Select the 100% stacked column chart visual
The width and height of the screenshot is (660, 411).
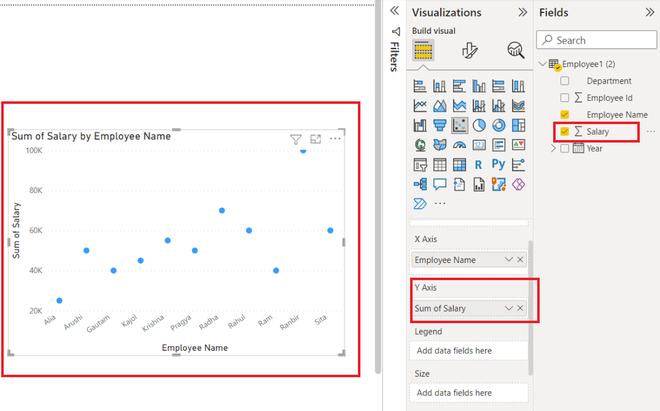coord(519,86)
